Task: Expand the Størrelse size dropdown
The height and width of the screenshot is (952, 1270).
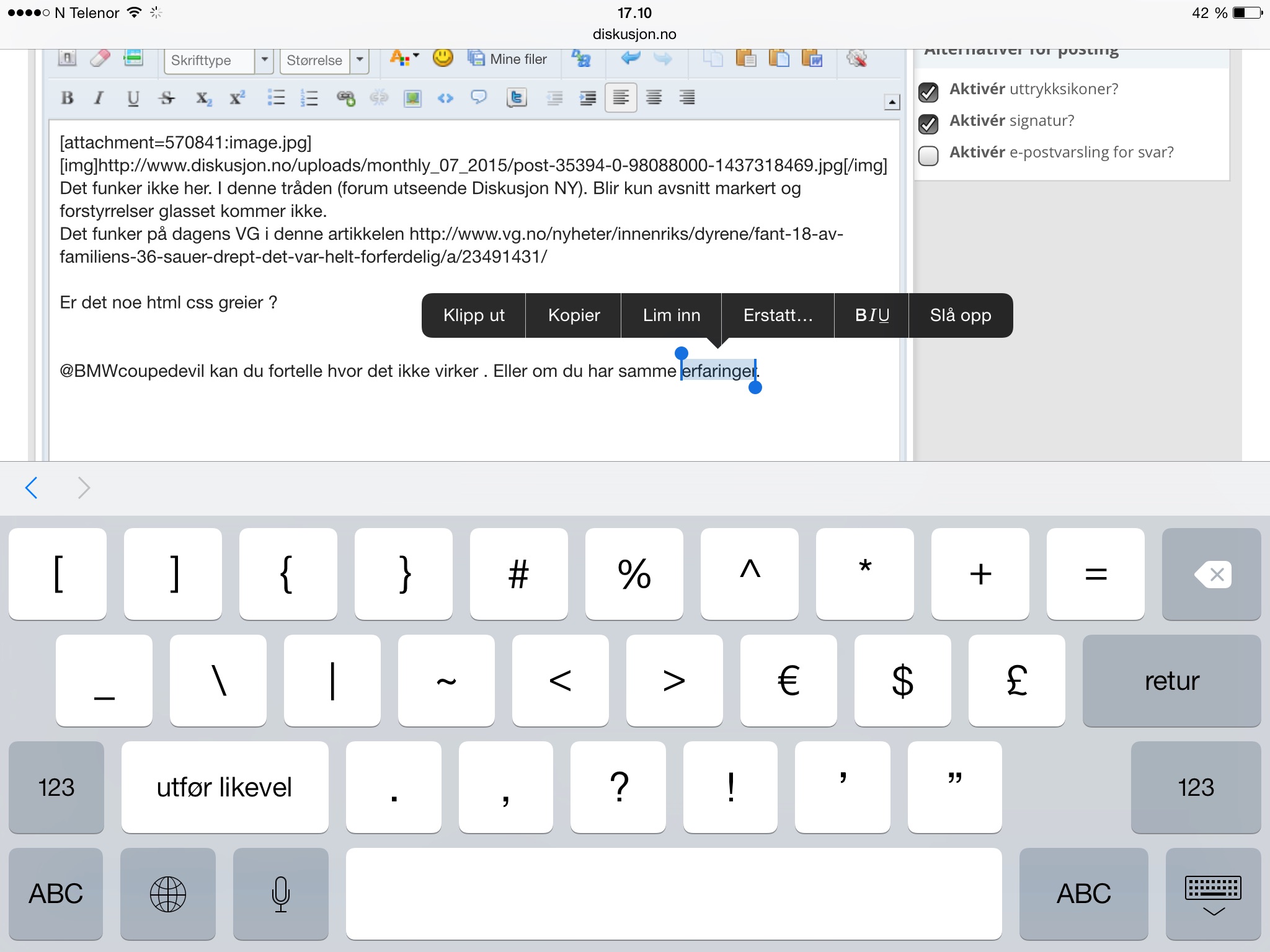Action: [x=360, y=60]
